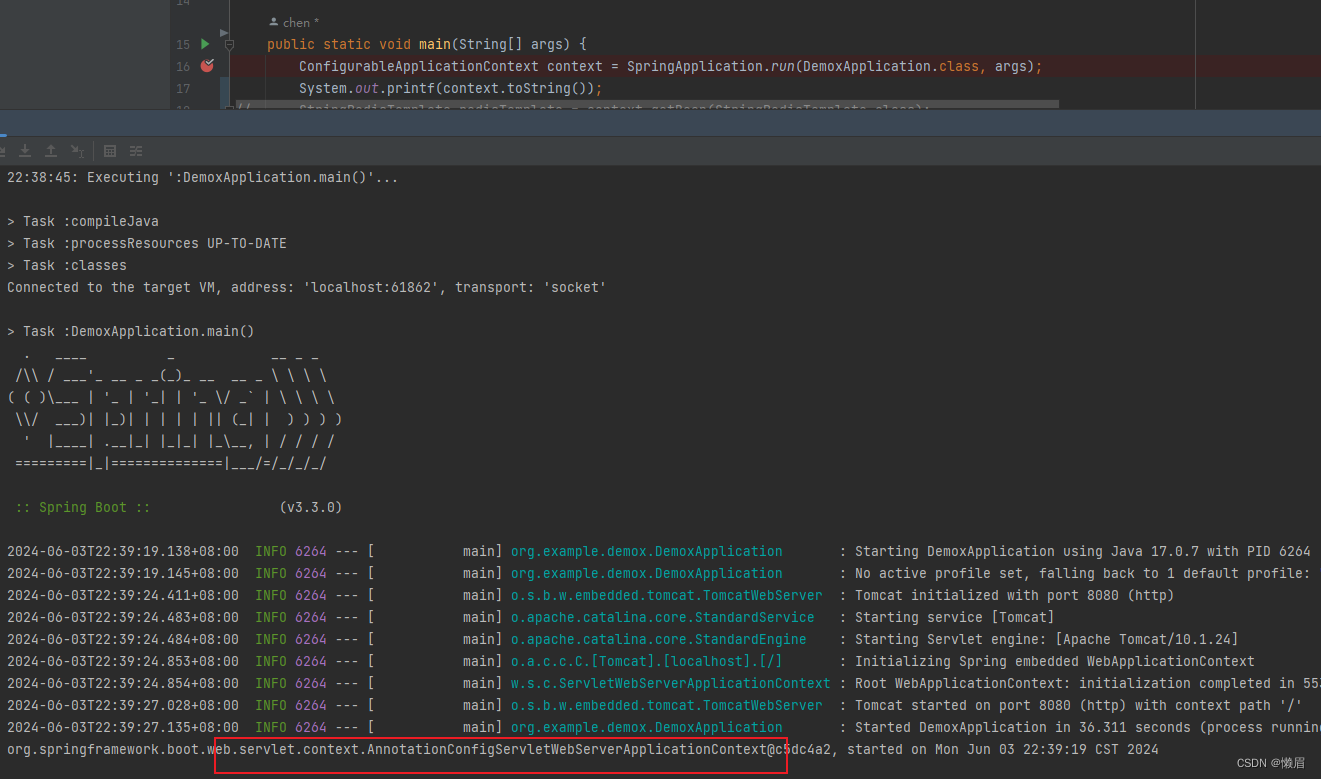Image resolution: width=1321 pixels, height=779 pixels.
Task: Click 'w.s.c.ServletWebServerApplicationContext' logger name
Action: coord(671,683)
